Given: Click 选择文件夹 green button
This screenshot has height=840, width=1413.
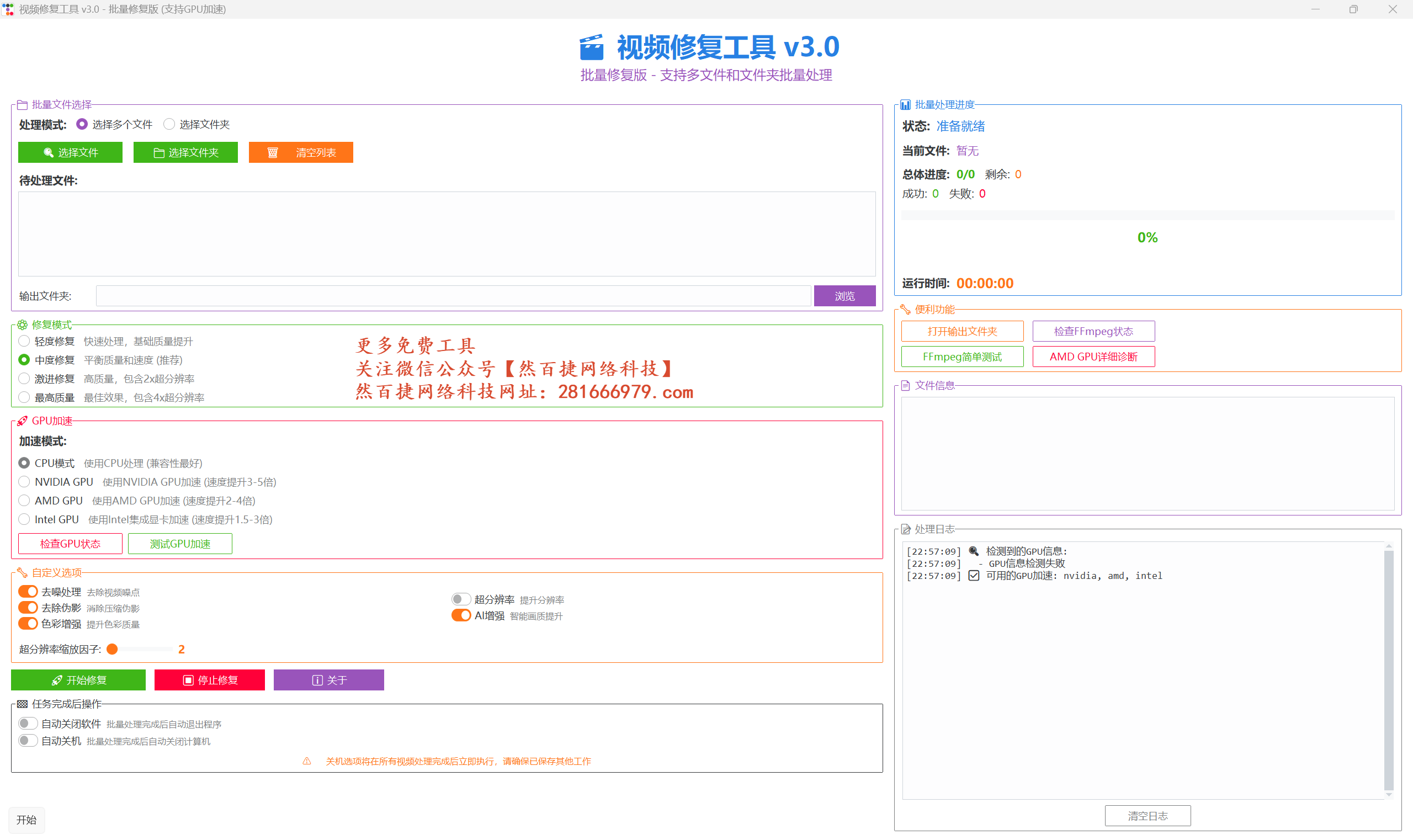Looking at the screenshot, I should click(185, 152).
